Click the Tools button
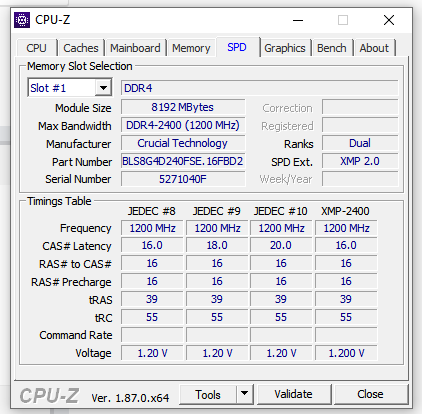This screenshot has height=414, width=422. coord(208,394)
